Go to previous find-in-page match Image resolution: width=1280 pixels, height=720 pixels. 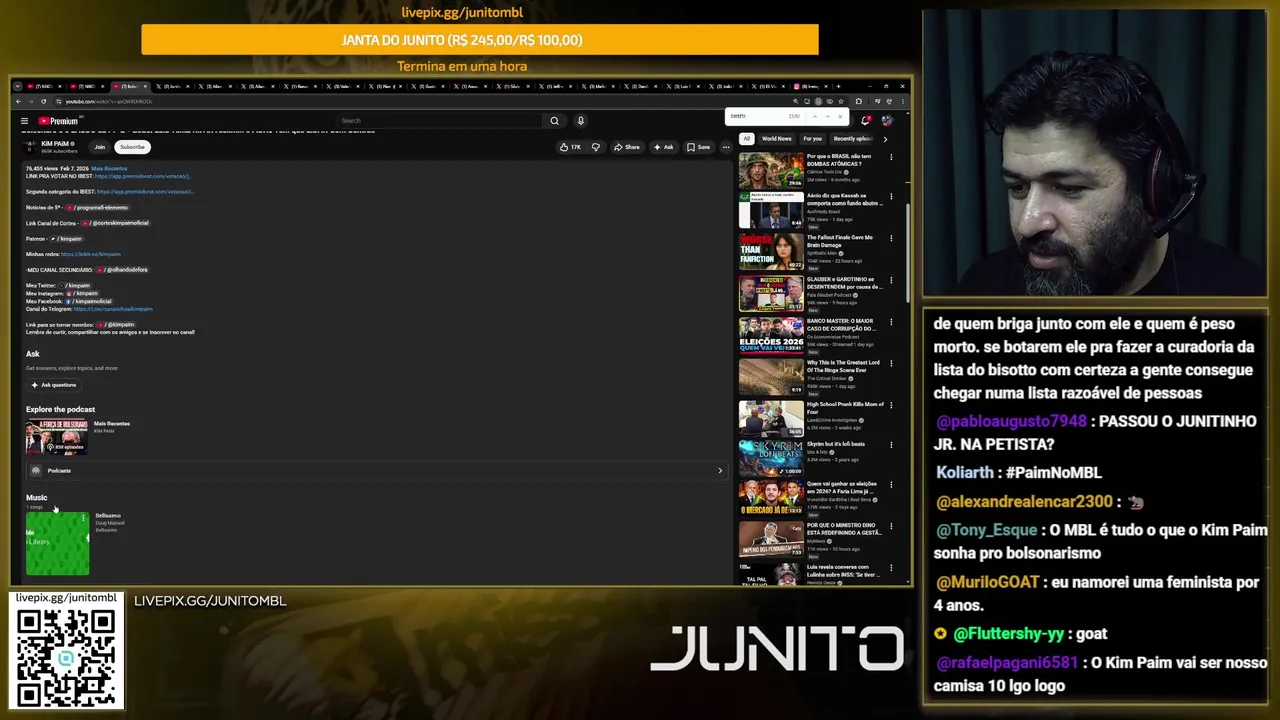(814, 116)
